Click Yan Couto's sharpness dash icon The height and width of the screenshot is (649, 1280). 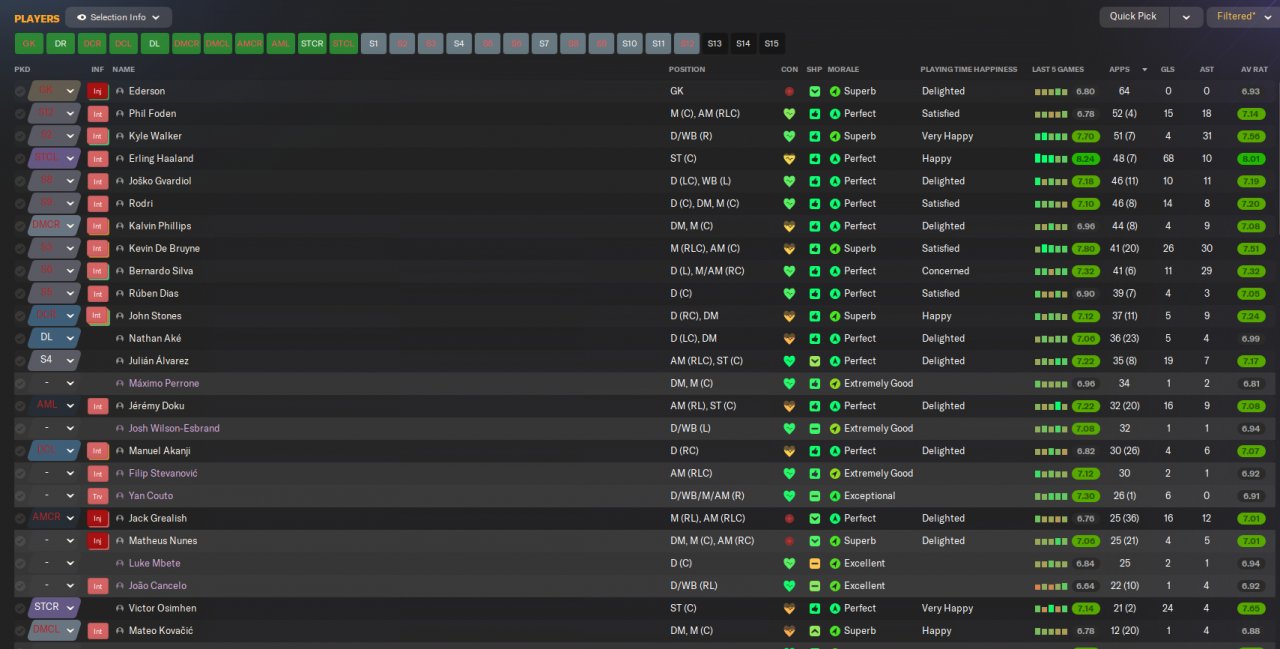(x=814, y=496)
